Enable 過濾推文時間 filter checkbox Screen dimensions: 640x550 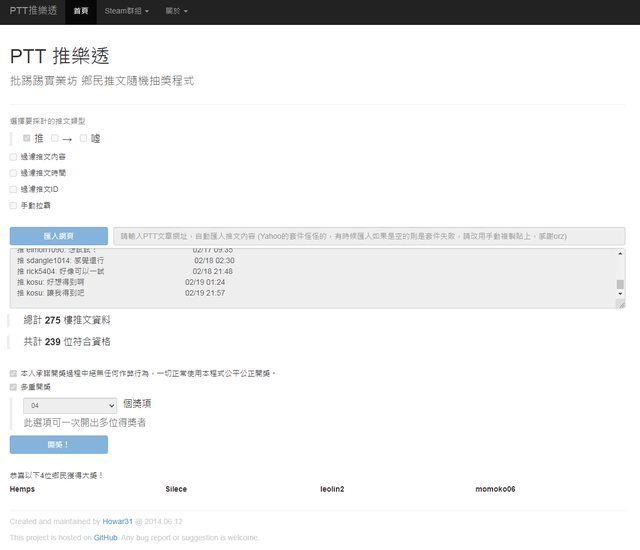(13, 173)
